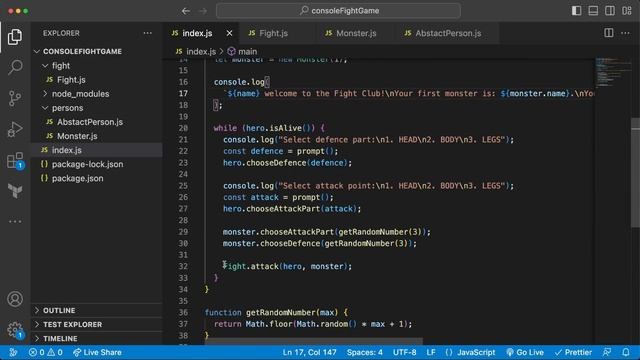This screenshot has height=360, width=640.
Task: Open the Explorer view in activity bar
Action: coord(15,37)
